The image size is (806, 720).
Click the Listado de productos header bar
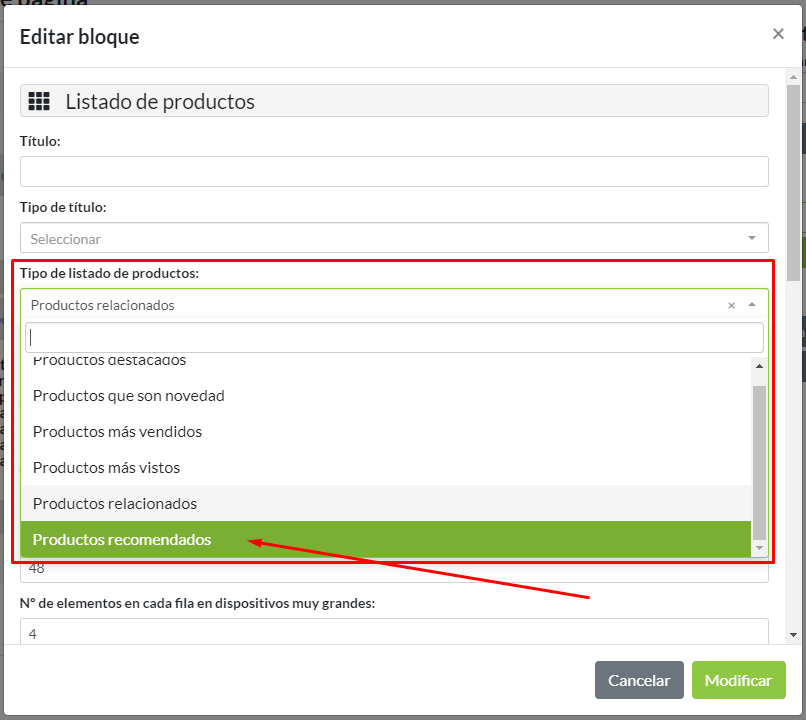click(394, 100)
